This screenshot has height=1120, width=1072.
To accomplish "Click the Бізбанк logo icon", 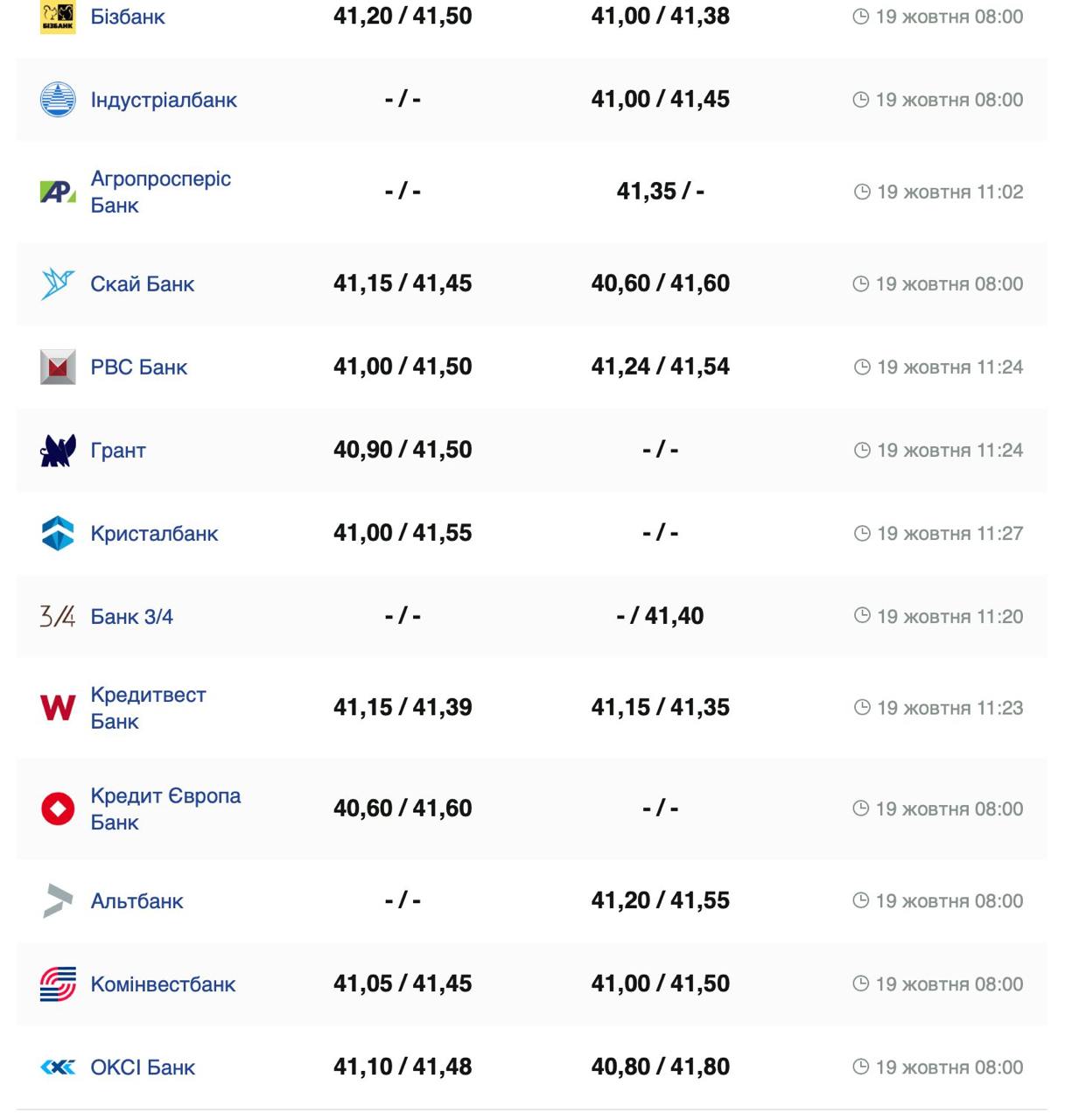I will (58, 17).
